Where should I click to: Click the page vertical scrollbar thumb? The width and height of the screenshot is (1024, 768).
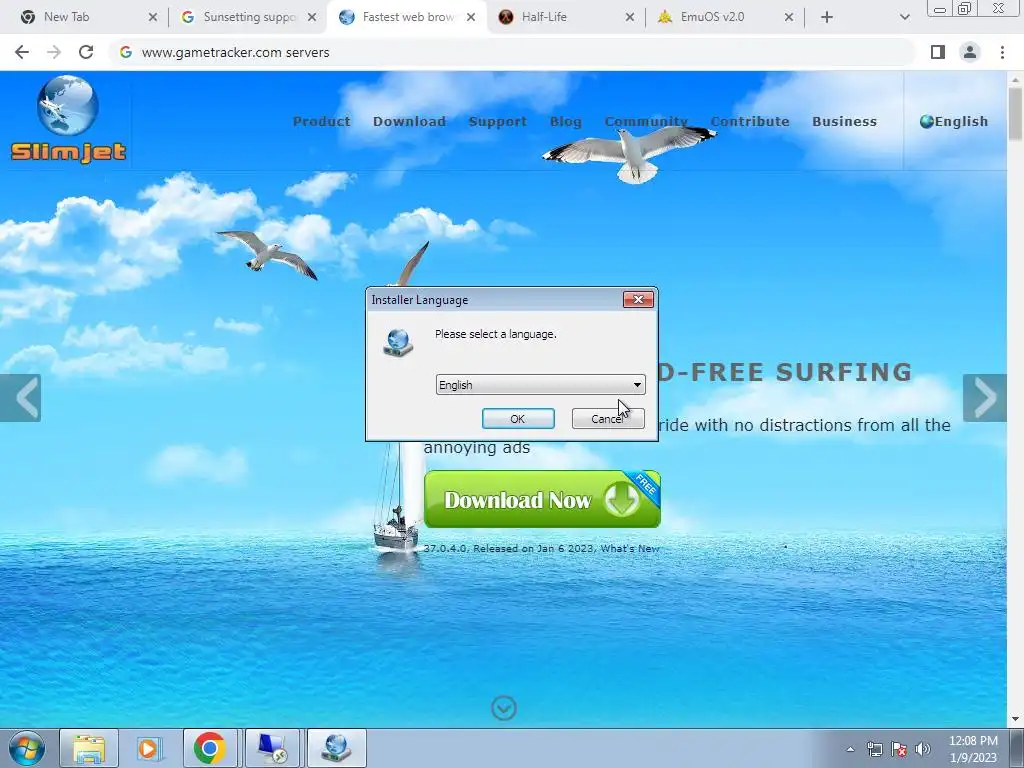pos(1015,112)
